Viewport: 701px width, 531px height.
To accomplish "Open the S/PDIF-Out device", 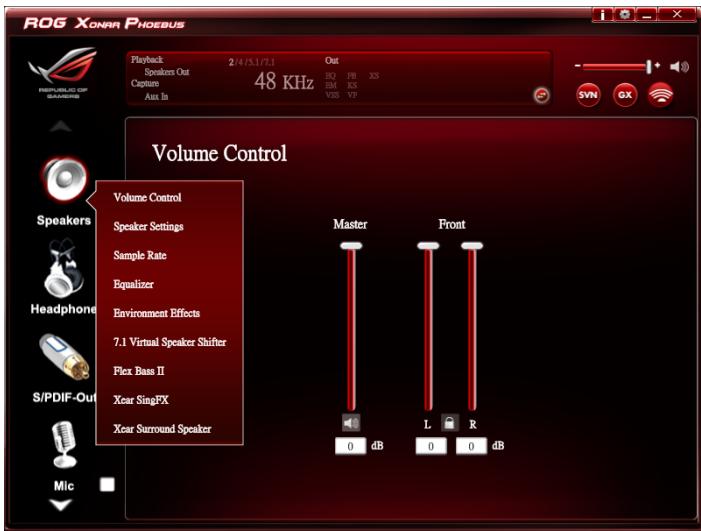I will [65, 357].
